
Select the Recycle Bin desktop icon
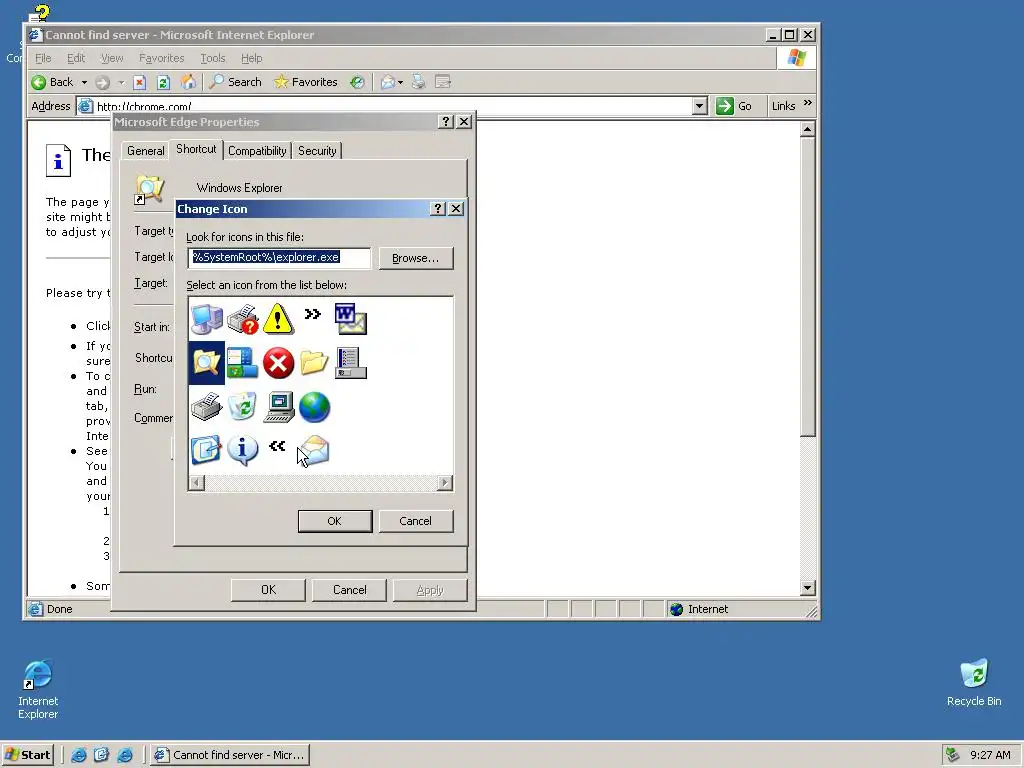974,682
